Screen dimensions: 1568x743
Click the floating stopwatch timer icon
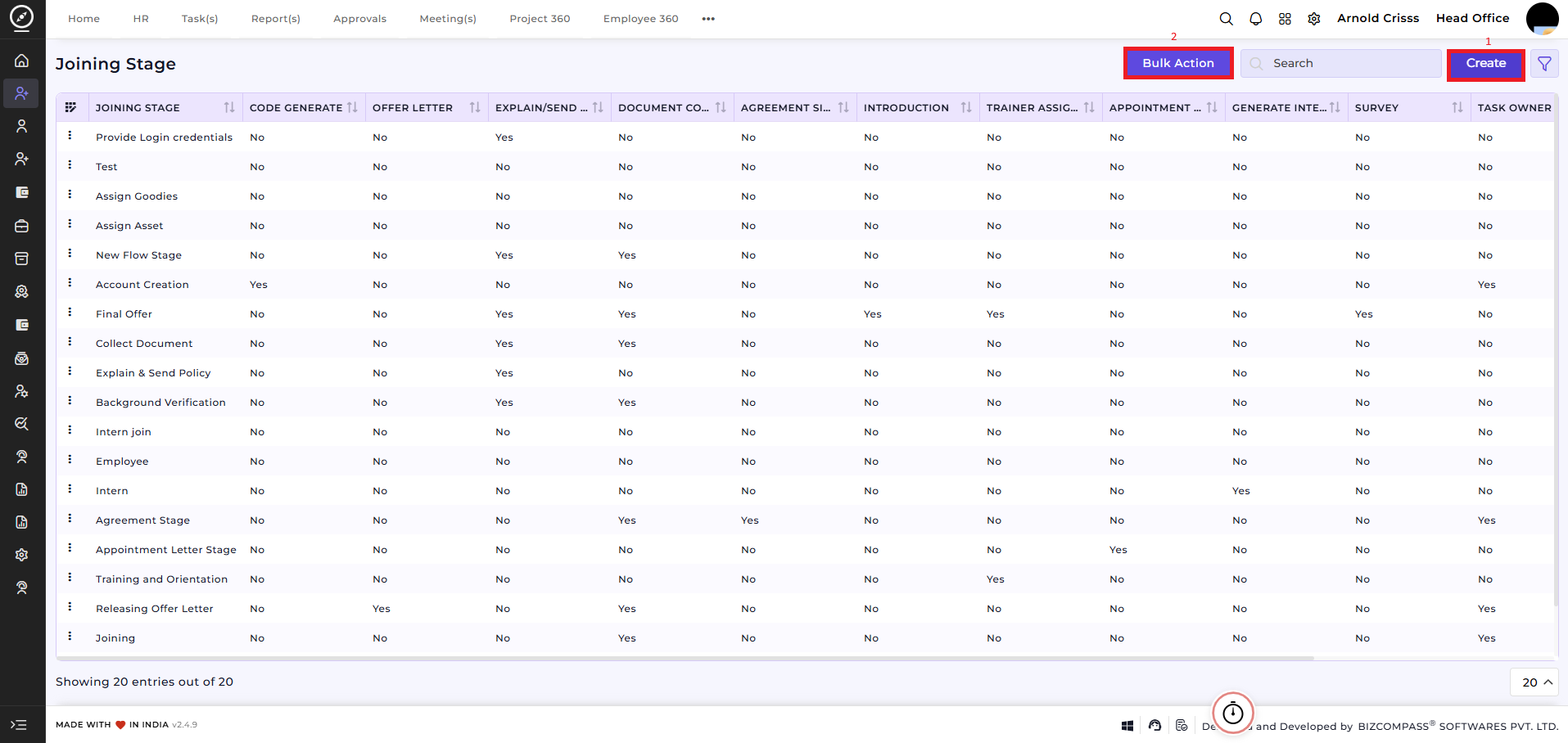pos(1233,714)
